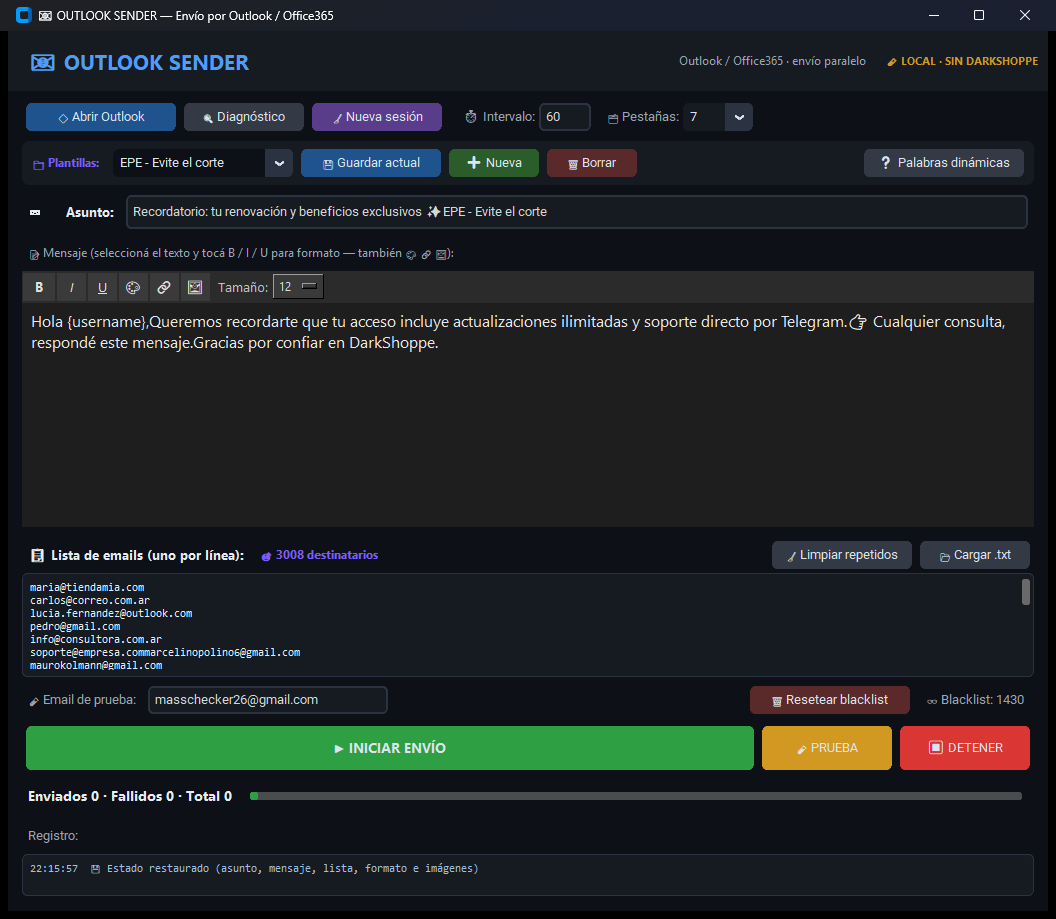Focus the Intervalo field showing 60
The width and height of the screenshot is (1056, 919).
tap(564, 117)
